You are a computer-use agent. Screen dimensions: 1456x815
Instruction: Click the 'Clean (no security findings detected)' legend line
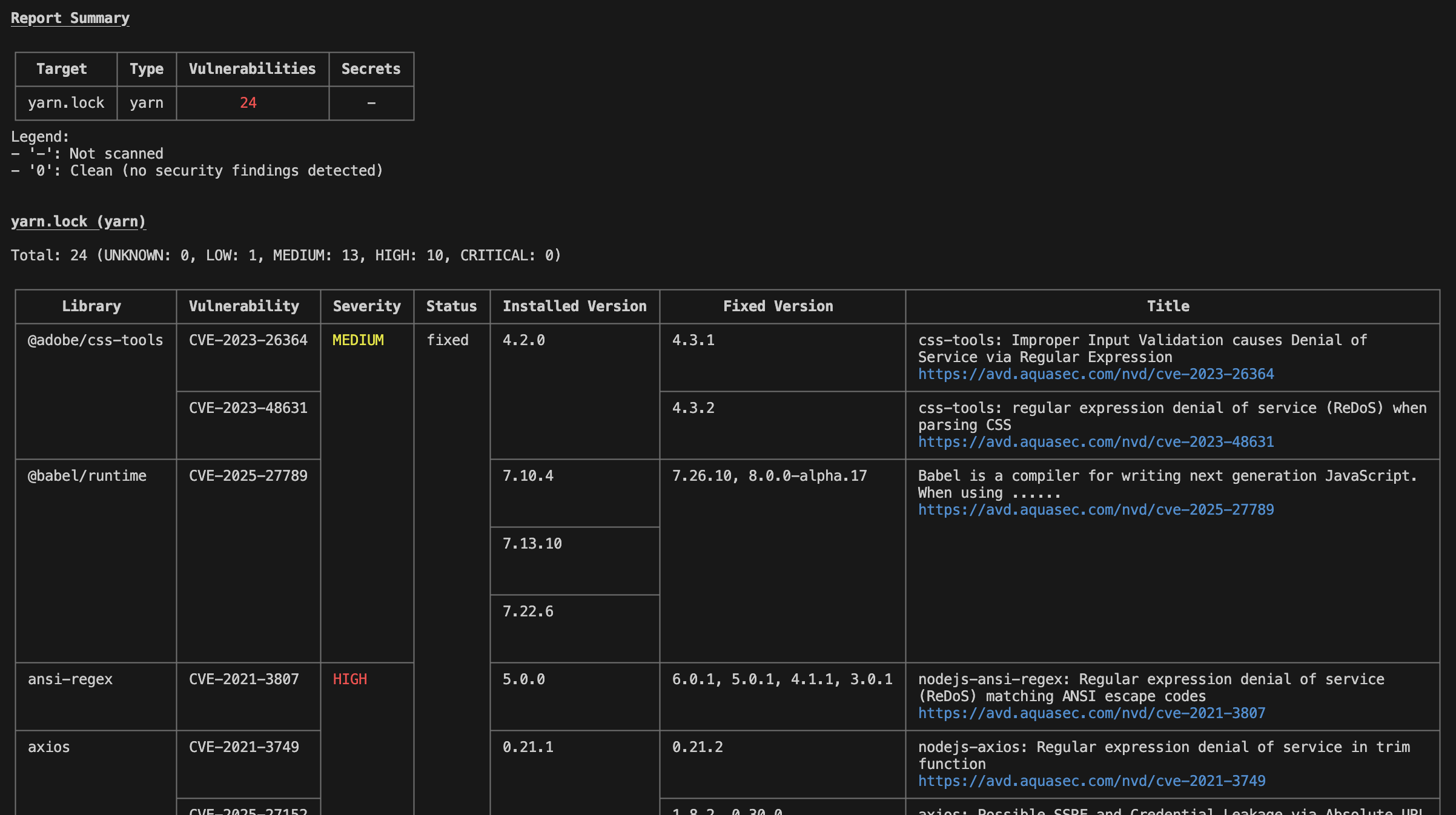pos(197,171)
